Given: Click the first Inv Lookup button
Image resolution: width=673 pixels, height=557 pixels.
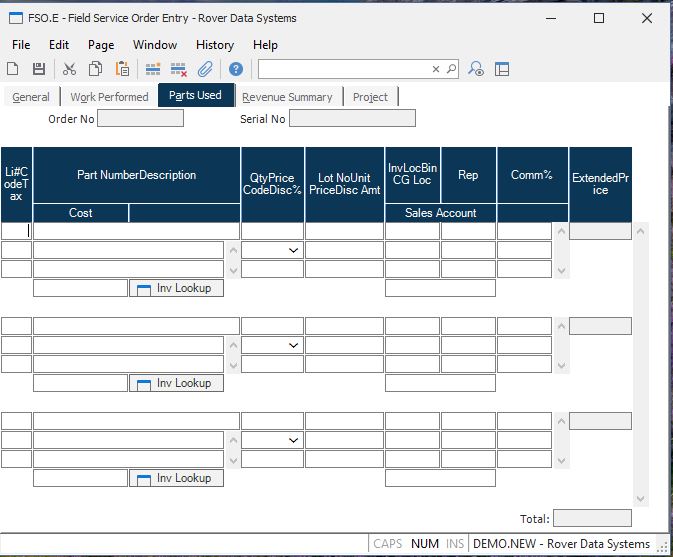Looking at the screenshot, I should 176,288.
